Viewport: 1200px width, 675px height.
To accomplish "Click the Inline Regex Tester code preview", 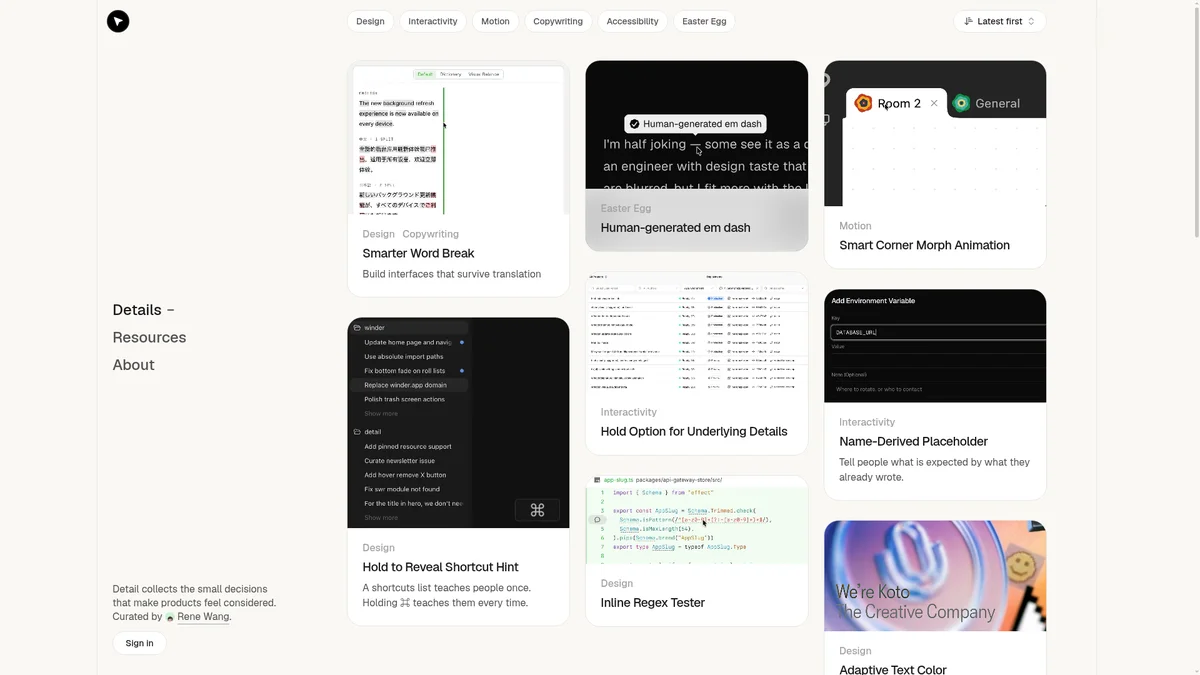I will click(x=697, y=519).
